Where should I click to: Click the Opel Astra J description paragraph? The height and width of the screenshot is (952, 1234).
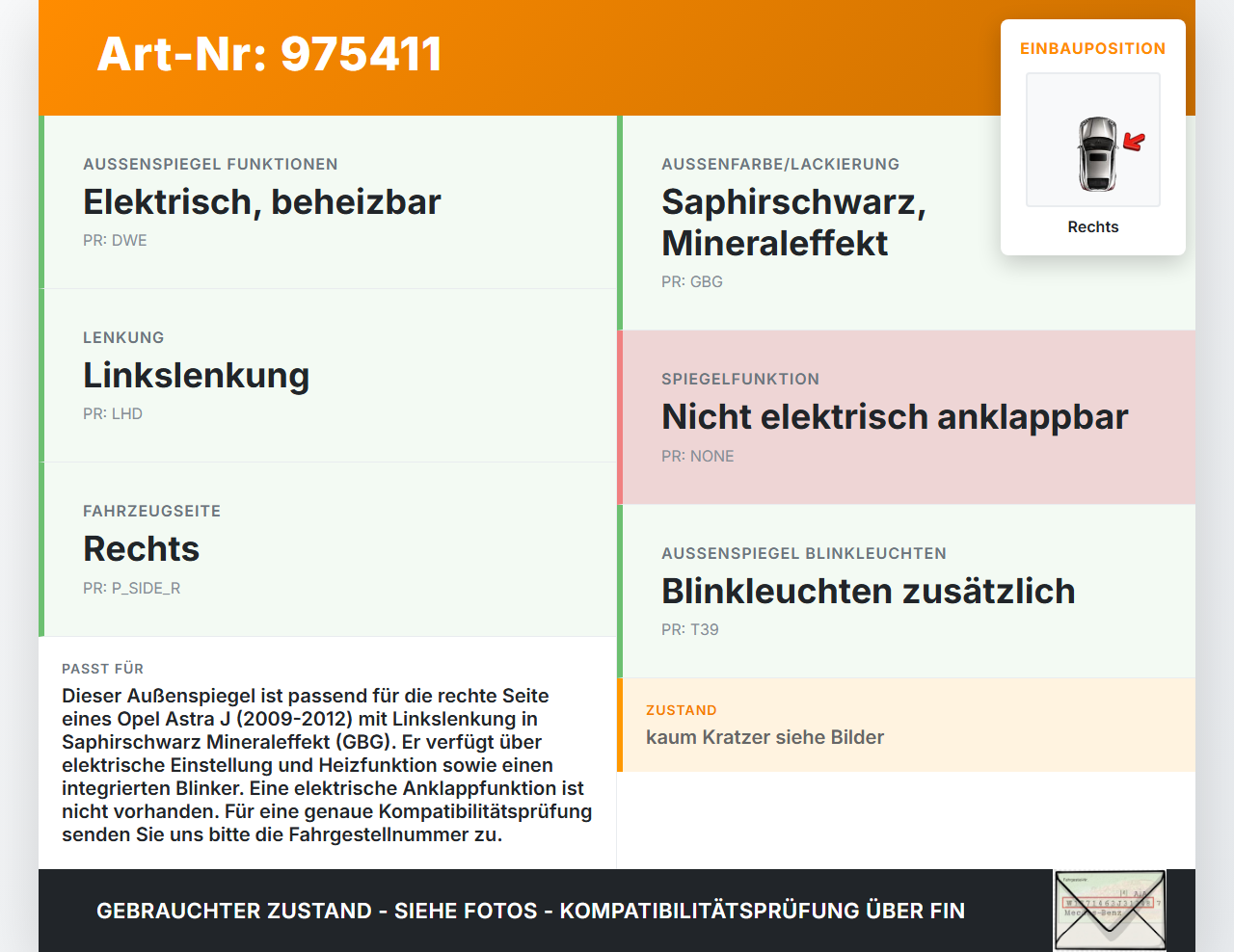(327, 765)
